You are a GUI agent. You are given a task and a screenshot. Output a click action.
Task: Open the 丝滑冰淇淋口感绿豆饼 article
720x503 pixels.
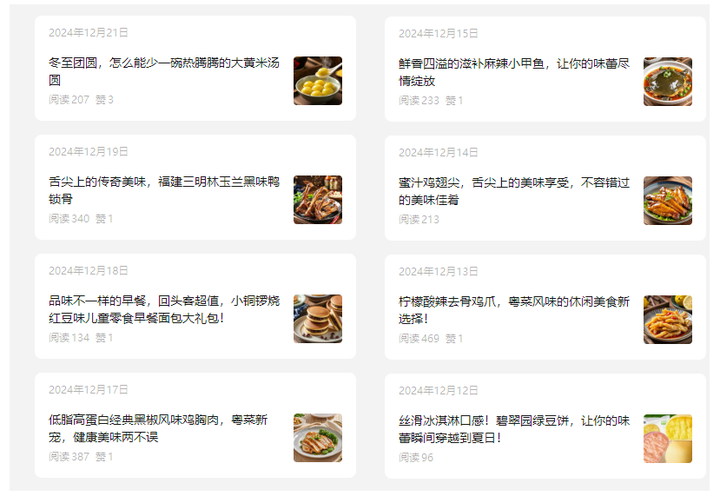pos(514,429)
